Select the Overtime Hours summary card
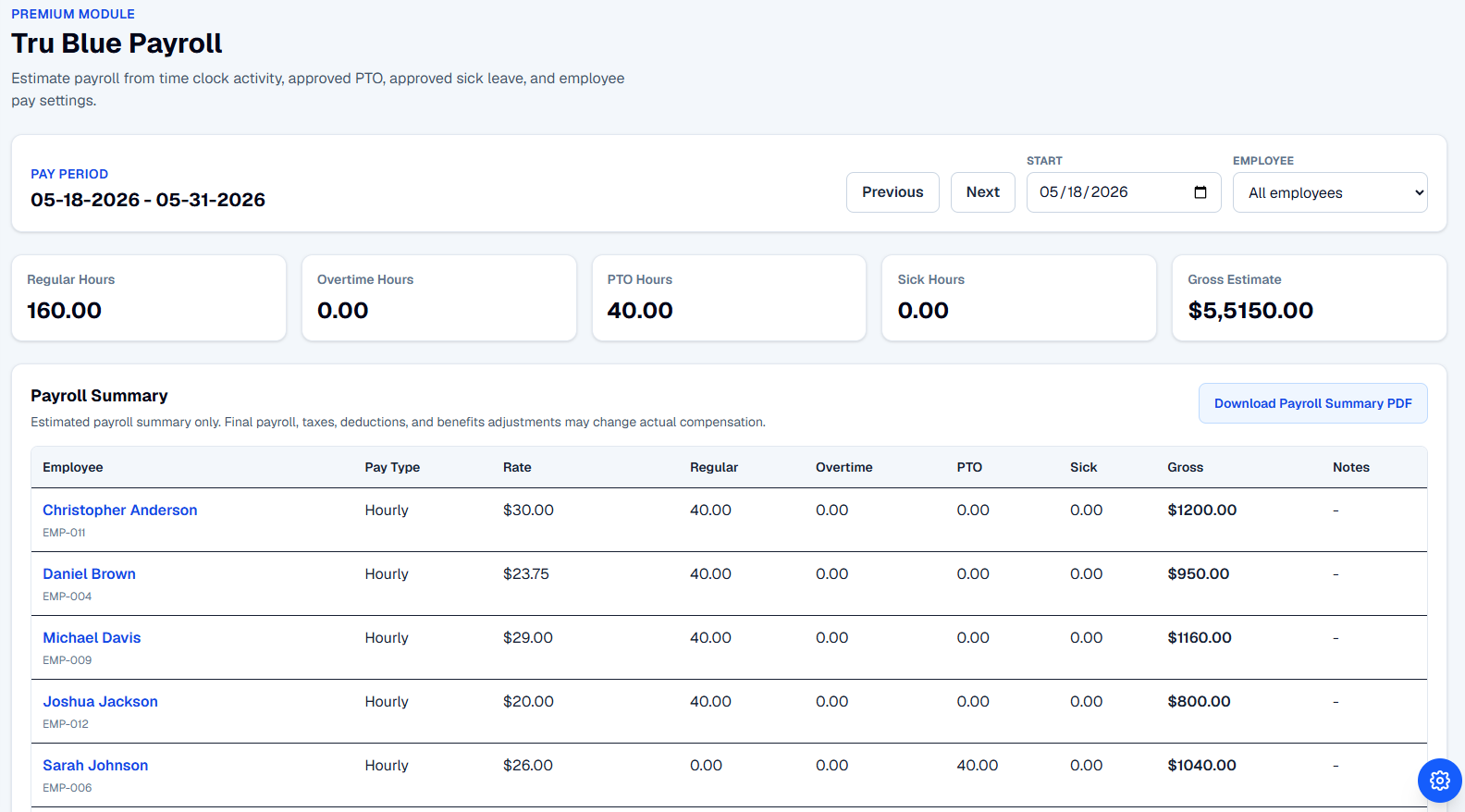Viewport: 1465px width, 812px height. point(439,298)
